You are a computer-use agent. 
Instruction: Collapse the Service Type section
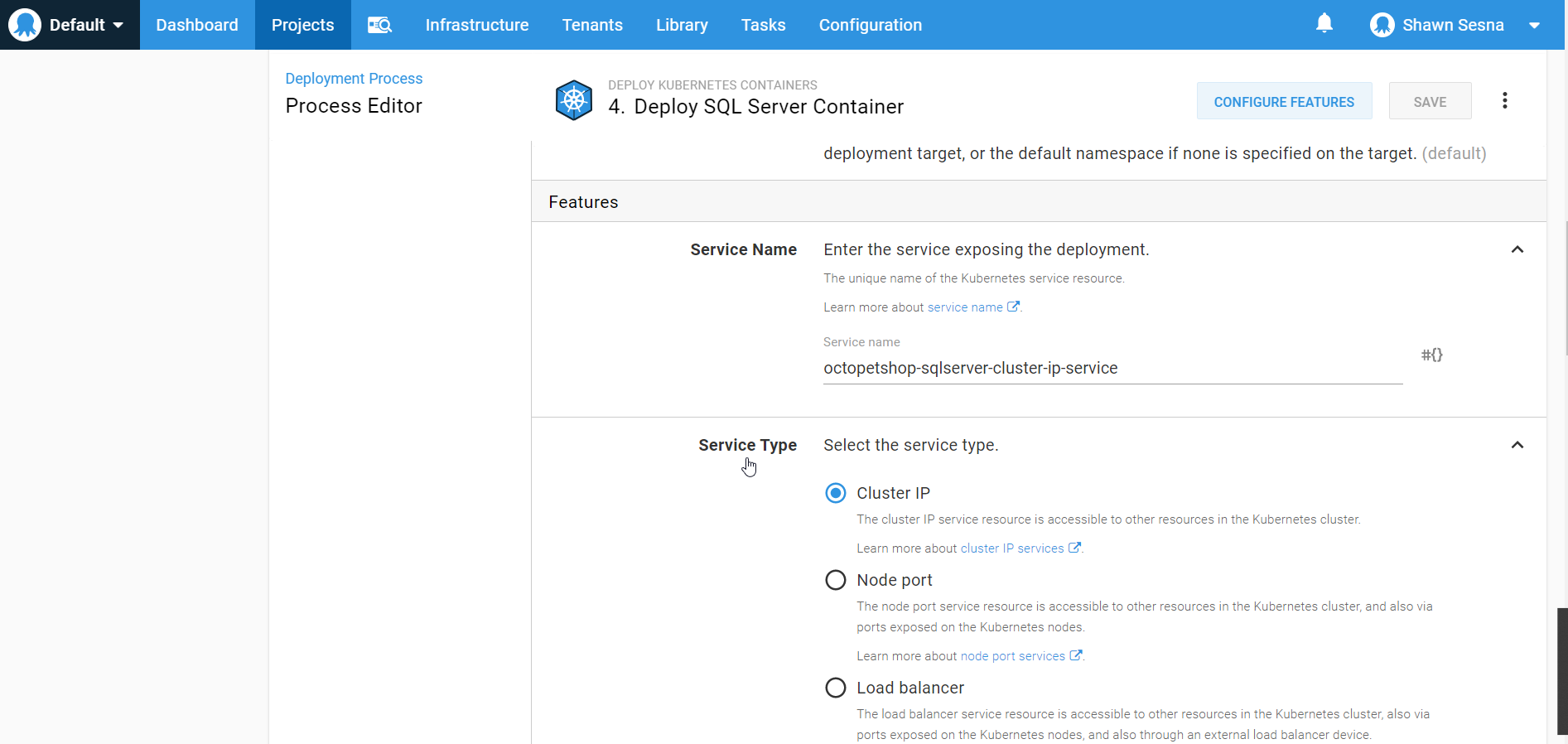1517,445
